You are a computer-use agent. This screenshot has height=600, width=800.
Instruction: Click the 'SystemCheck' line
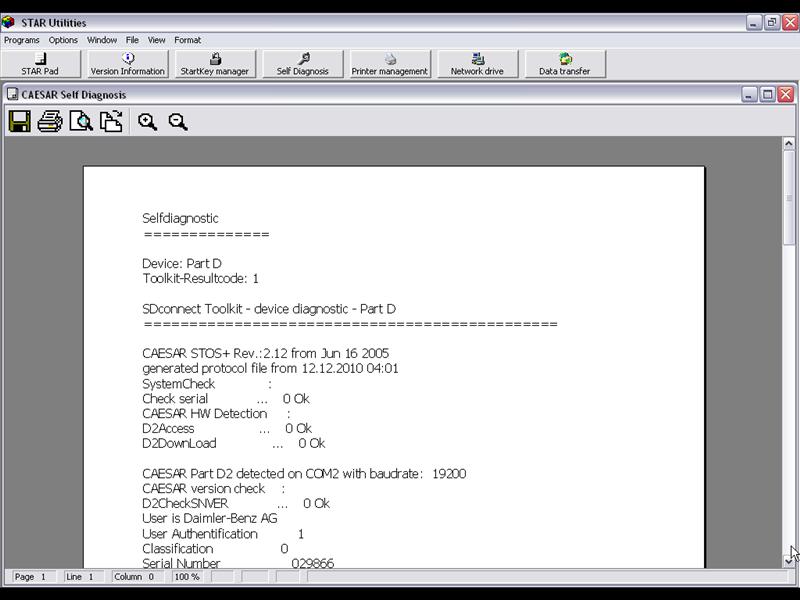click(207, 384)
